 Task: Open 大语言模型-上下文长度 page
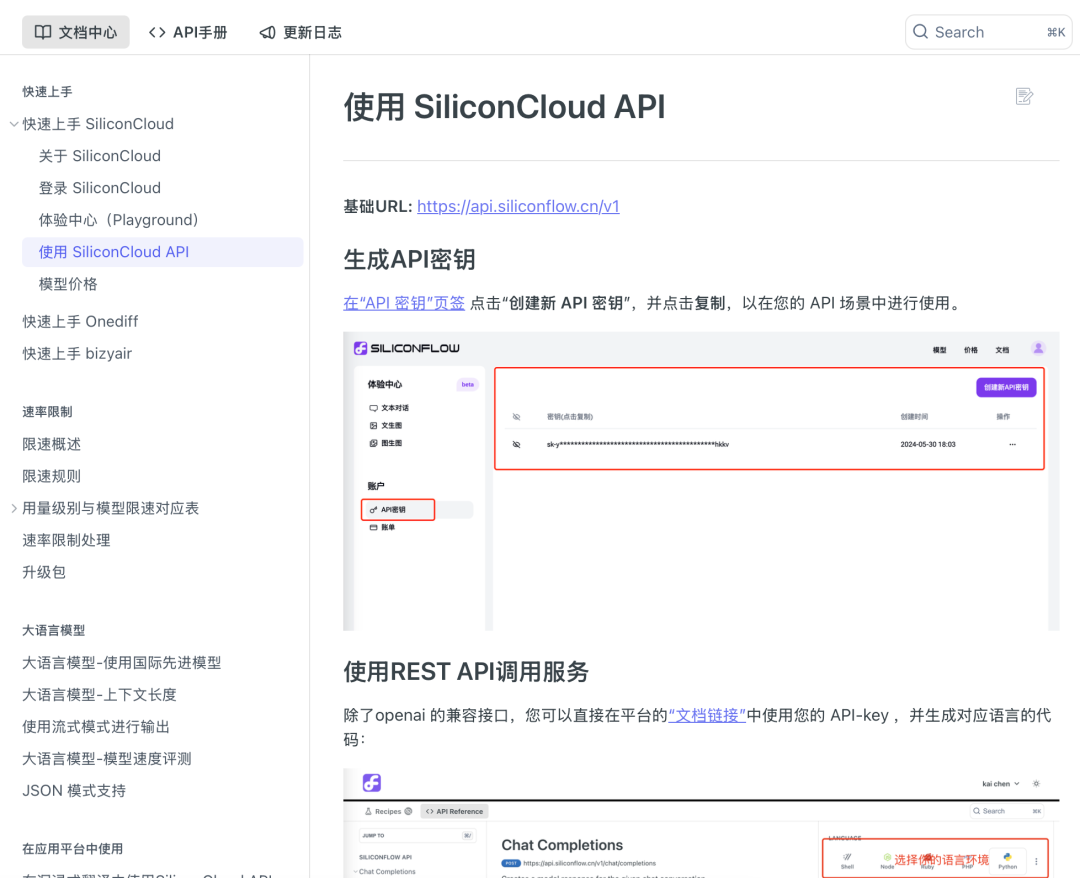point(99,695)
